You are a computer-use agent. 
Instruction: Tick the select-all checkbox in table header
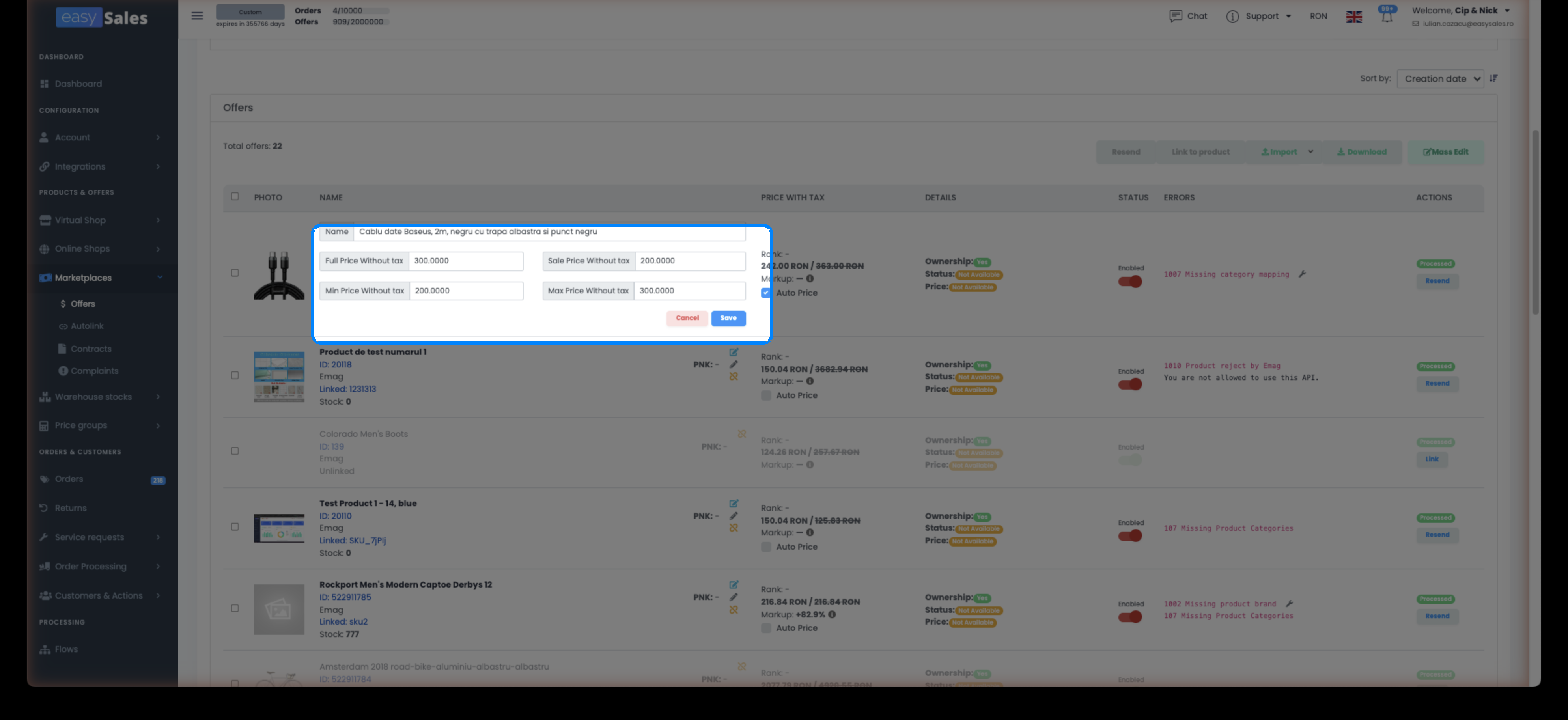pyautogui.click(x=235, y=197)
